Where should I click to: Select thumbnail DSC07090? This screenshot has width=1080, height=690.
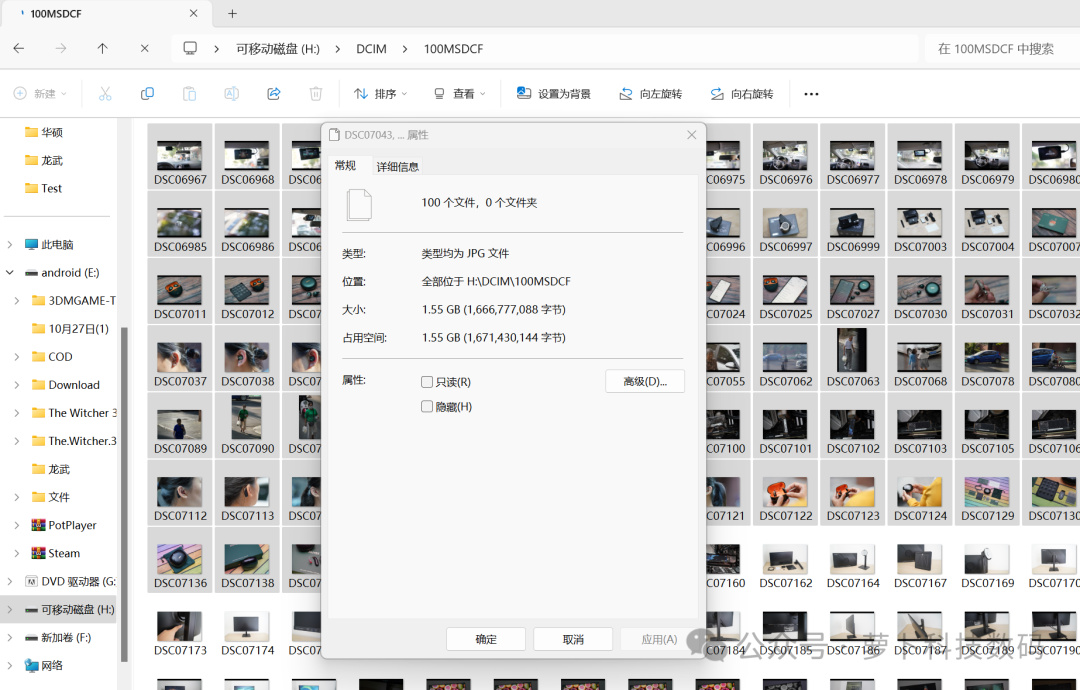pyautogui.click(x=247, y=425)
